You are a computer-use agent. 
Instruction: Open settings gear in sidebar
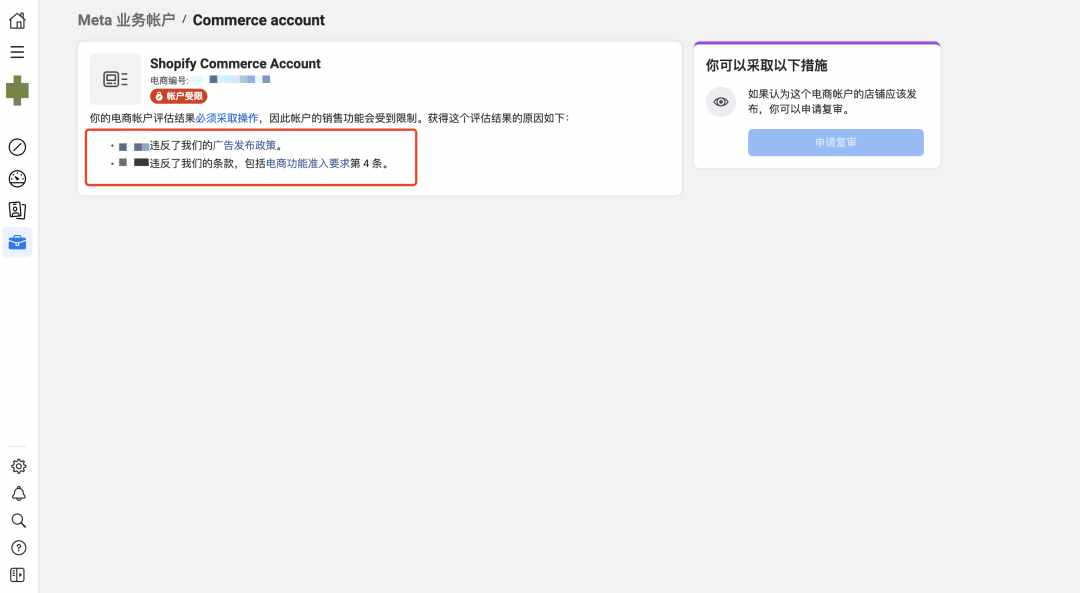click(19, 466)
